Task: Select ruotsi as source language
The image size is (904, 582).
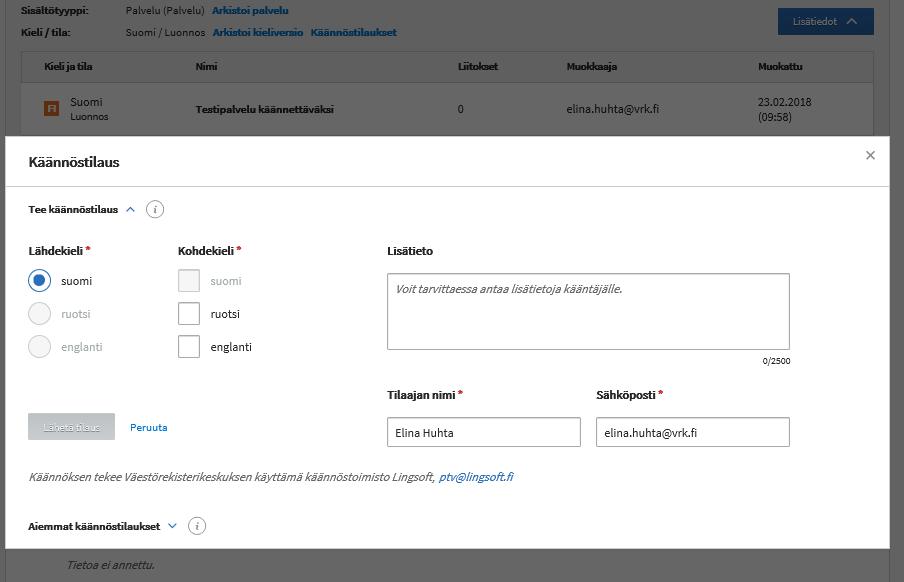Action: coord(39,314)
